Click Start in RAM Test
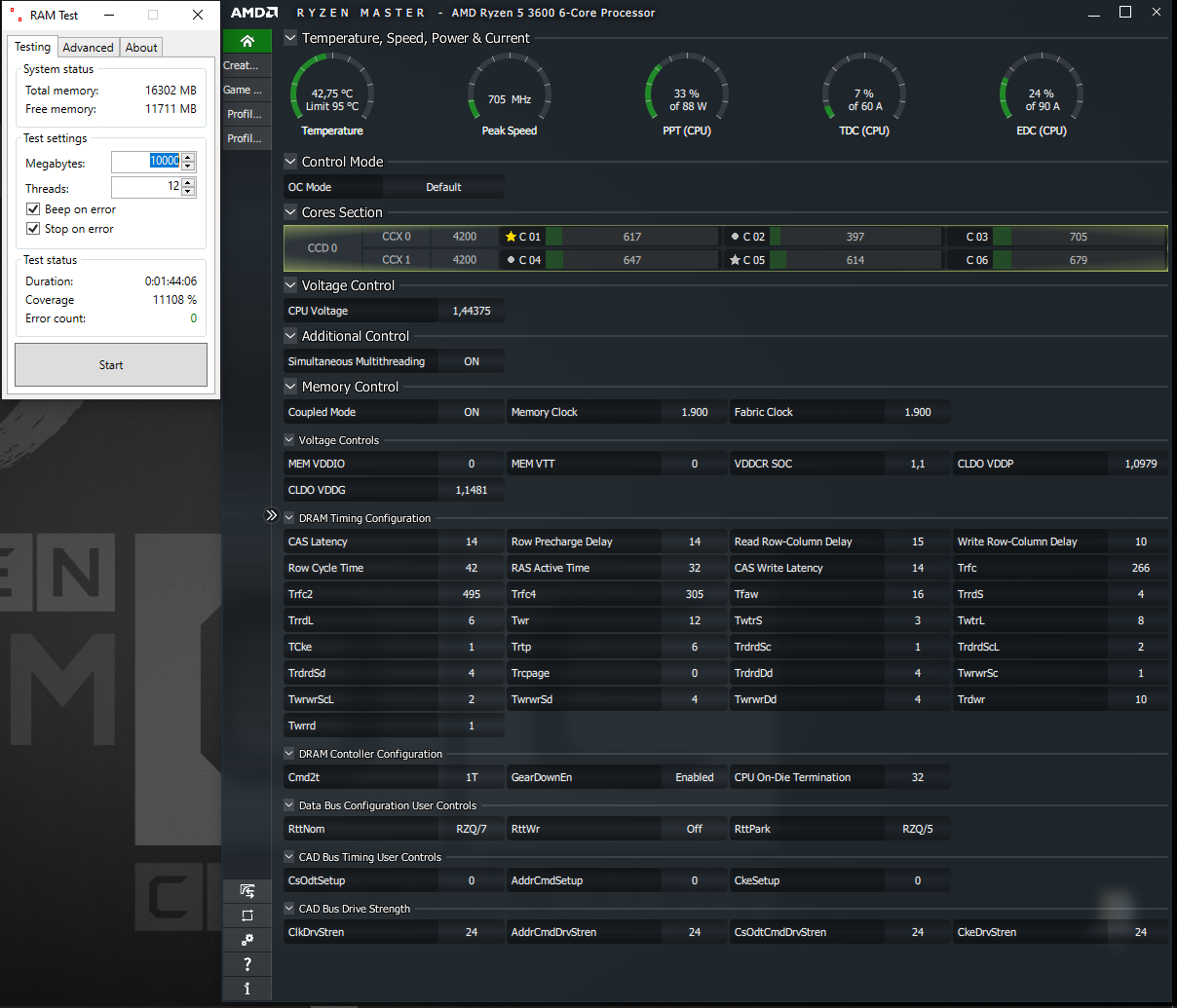 click(111, 365)
